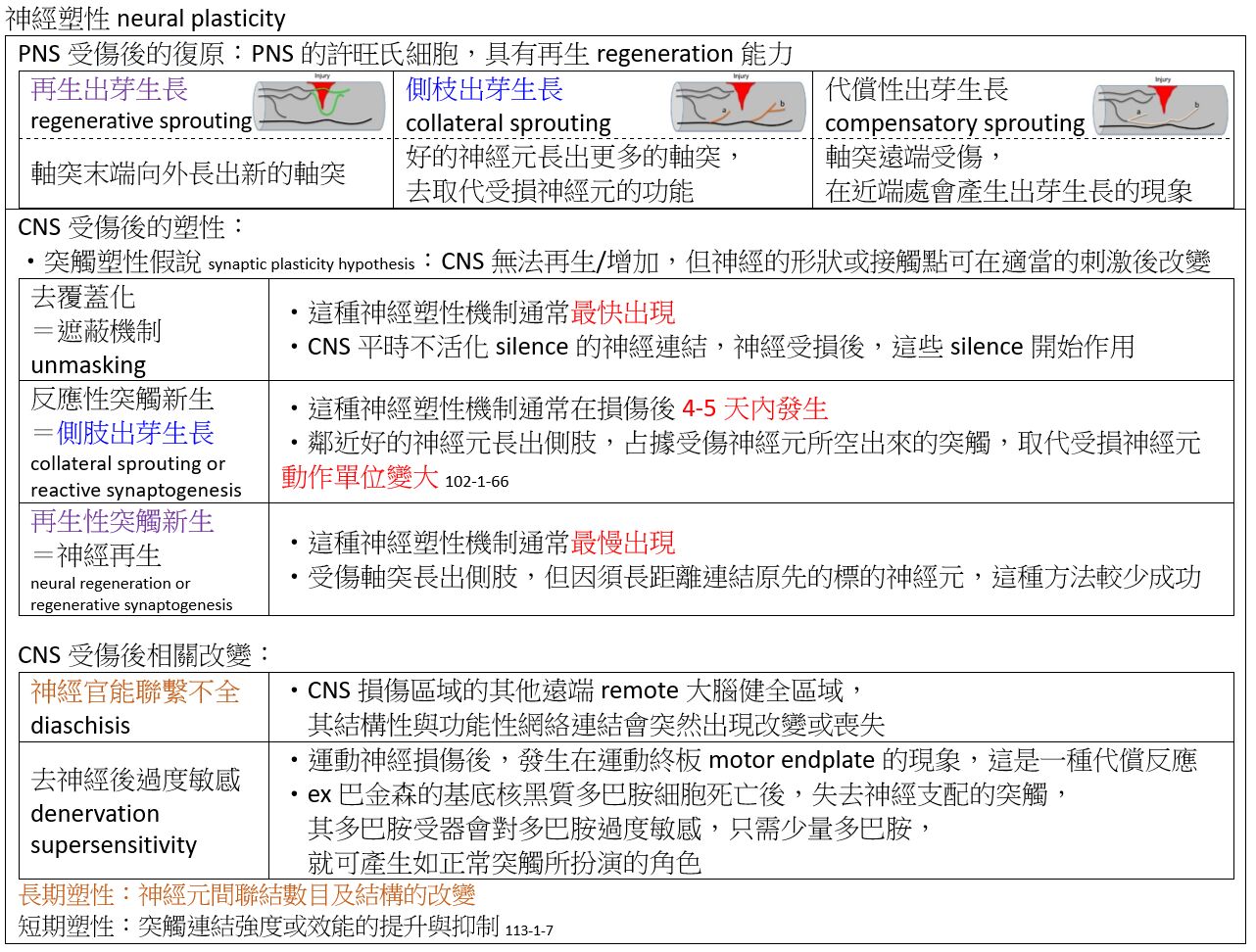Click the title 神經塑性 neural plasticity
The image size is (1256, 952).
pyautogui.click(x=146, y=18)
